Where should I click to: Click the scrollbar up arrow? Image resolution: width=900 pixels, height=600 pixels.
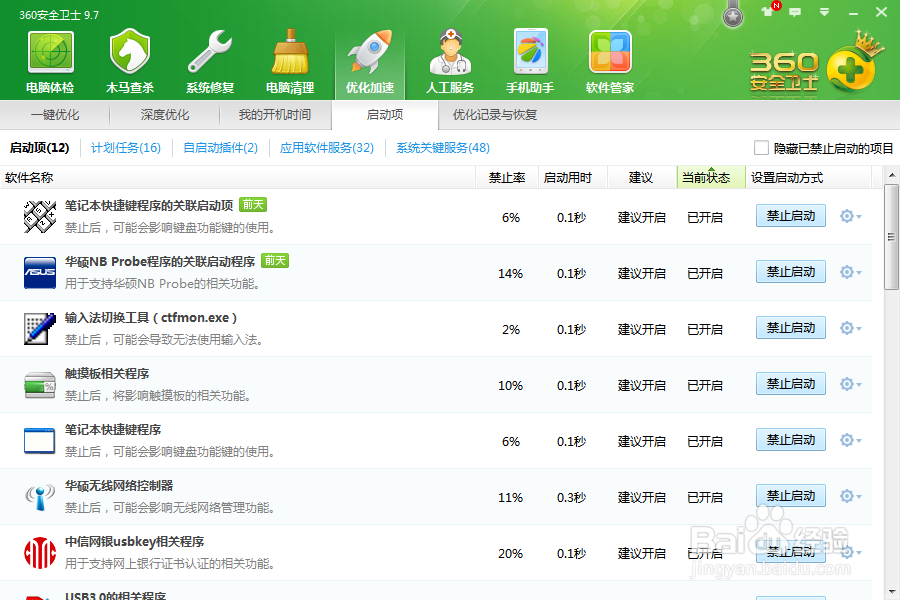(x=891, y=175)
